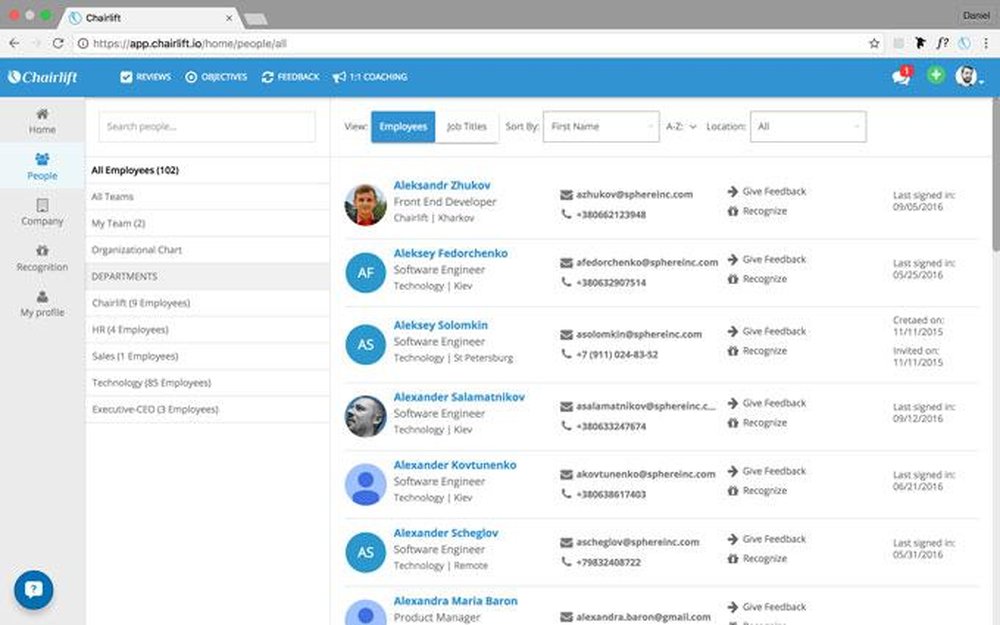Open notifications chat icon with red badge
The image size is (1000, 625).
902,76
